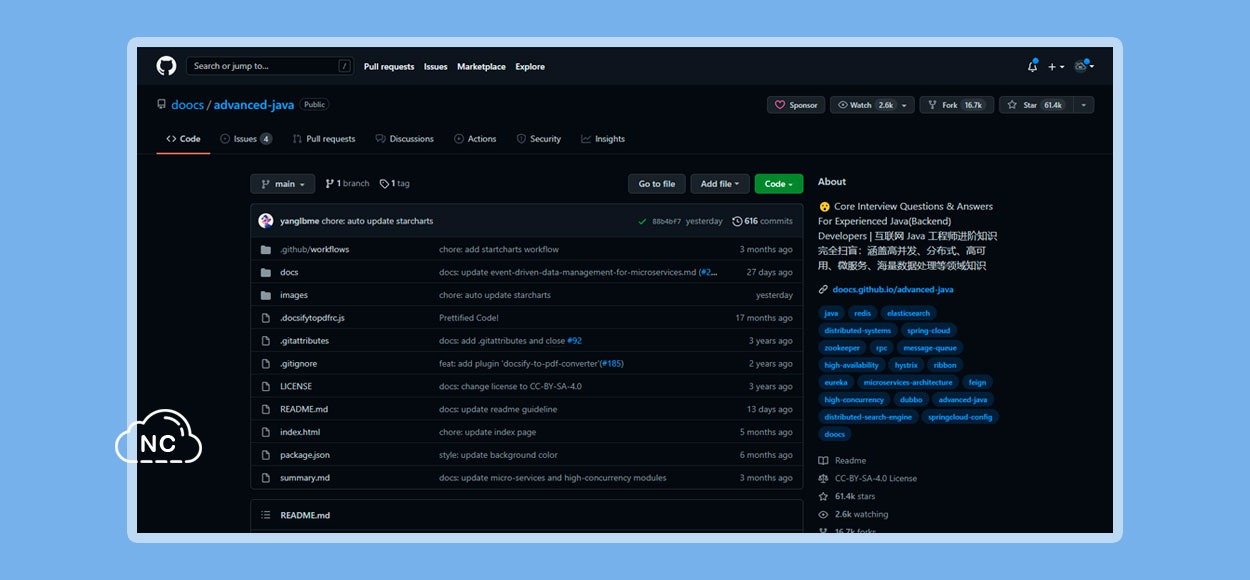The image size is (1250, 580).
Task: Click the folder icon of the docs row
Action: pyautogui.click(x=266, y=272)
